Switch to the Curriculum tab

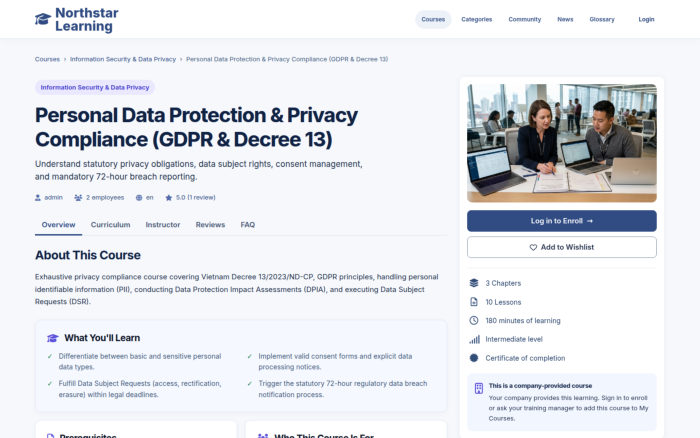[x=110, y=225]
